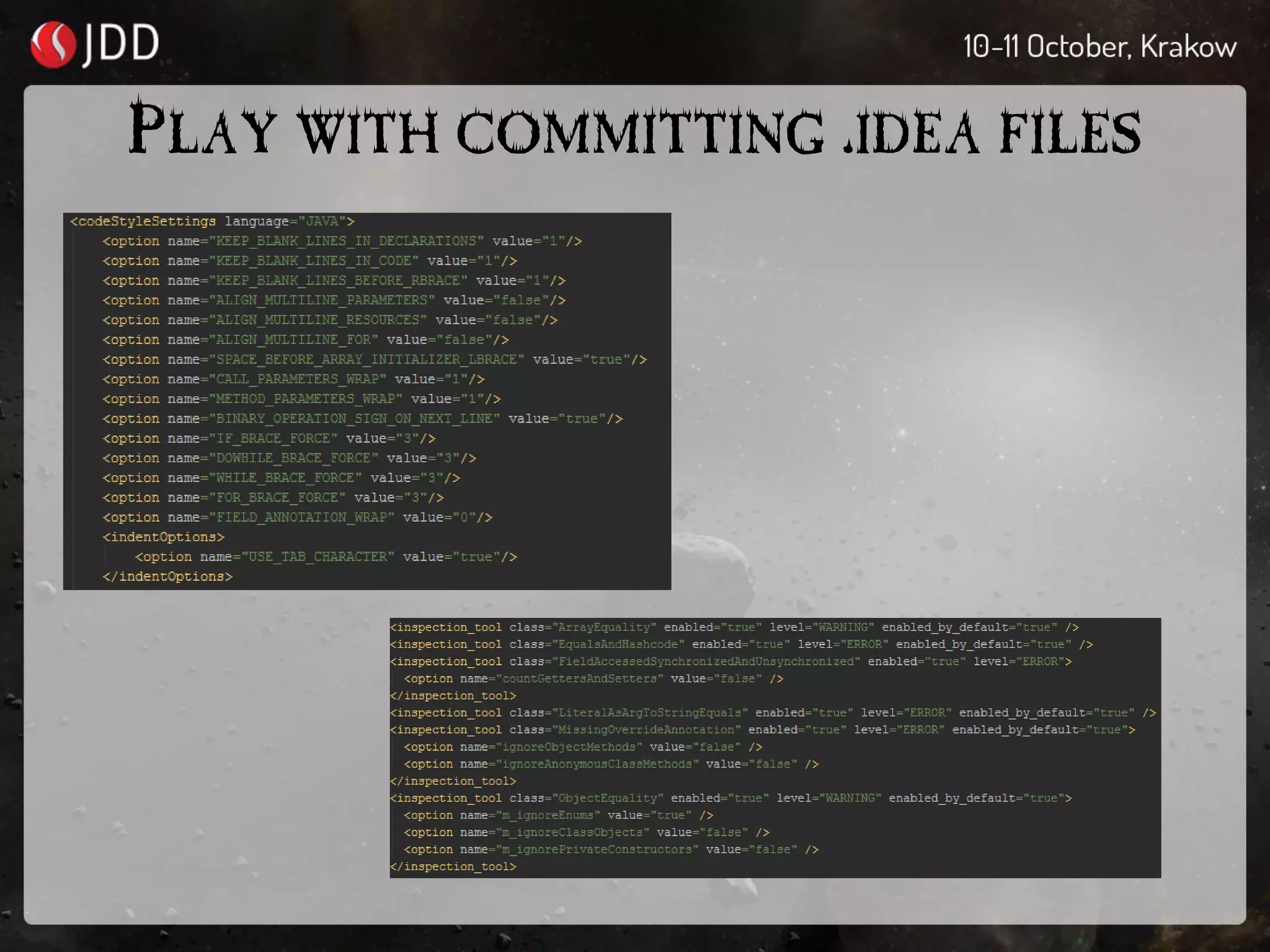The image size is (1270, 952).
Task: Click the METHOD_PARAMETERS_WRAP option line
Action: (x=301, y=399)
